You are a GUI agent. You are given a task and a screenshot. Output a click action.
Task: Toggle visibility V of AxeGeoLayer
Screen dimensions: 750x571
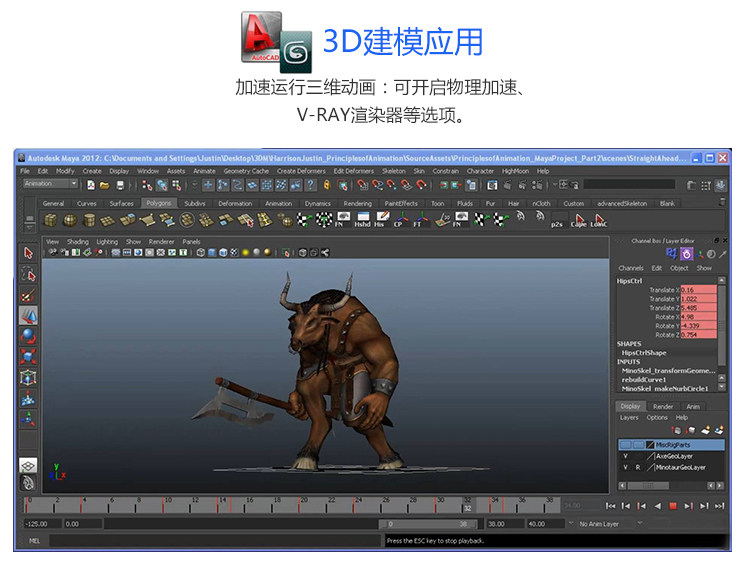[625, 456]
